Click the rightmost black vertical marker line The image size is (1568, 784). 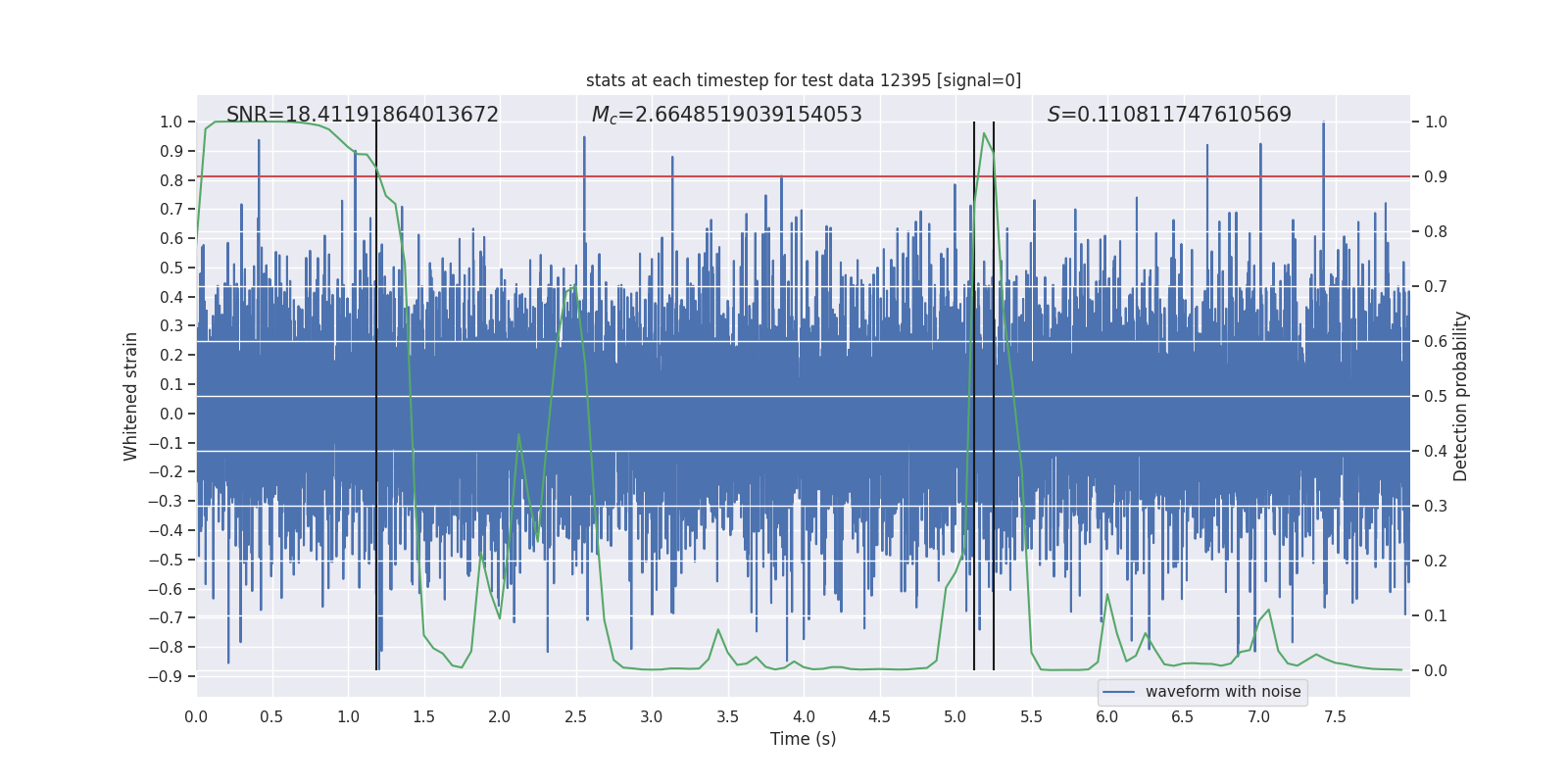[994, 392]
